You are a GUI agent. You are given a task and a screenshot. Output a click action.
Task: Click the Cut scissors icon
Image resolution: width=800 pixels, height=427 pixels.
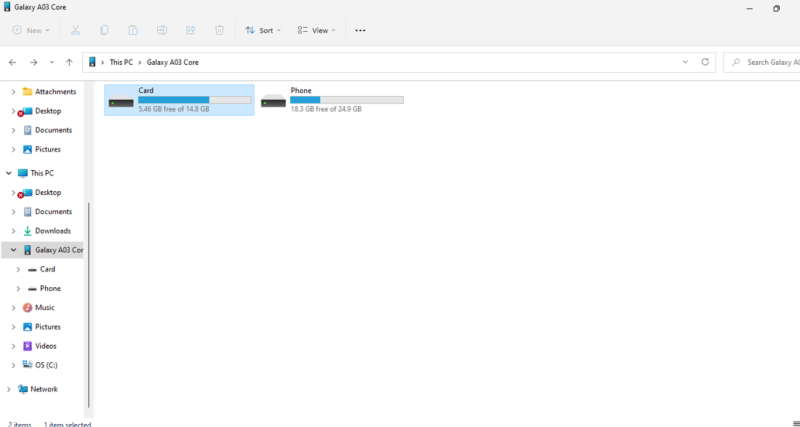(x=76, y=31)
